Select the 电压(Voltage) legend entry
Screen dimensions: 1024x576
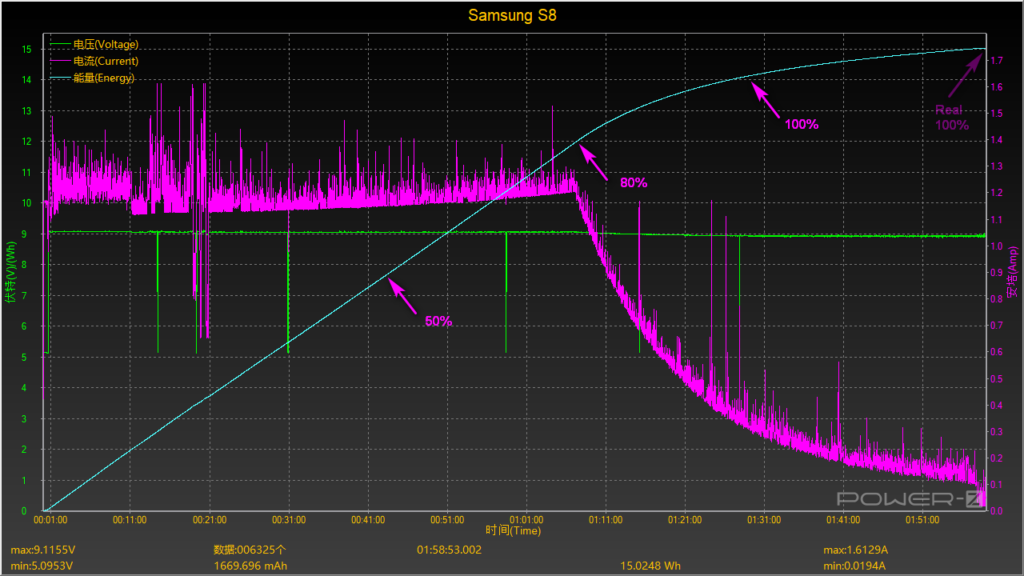tap(106, 44)
